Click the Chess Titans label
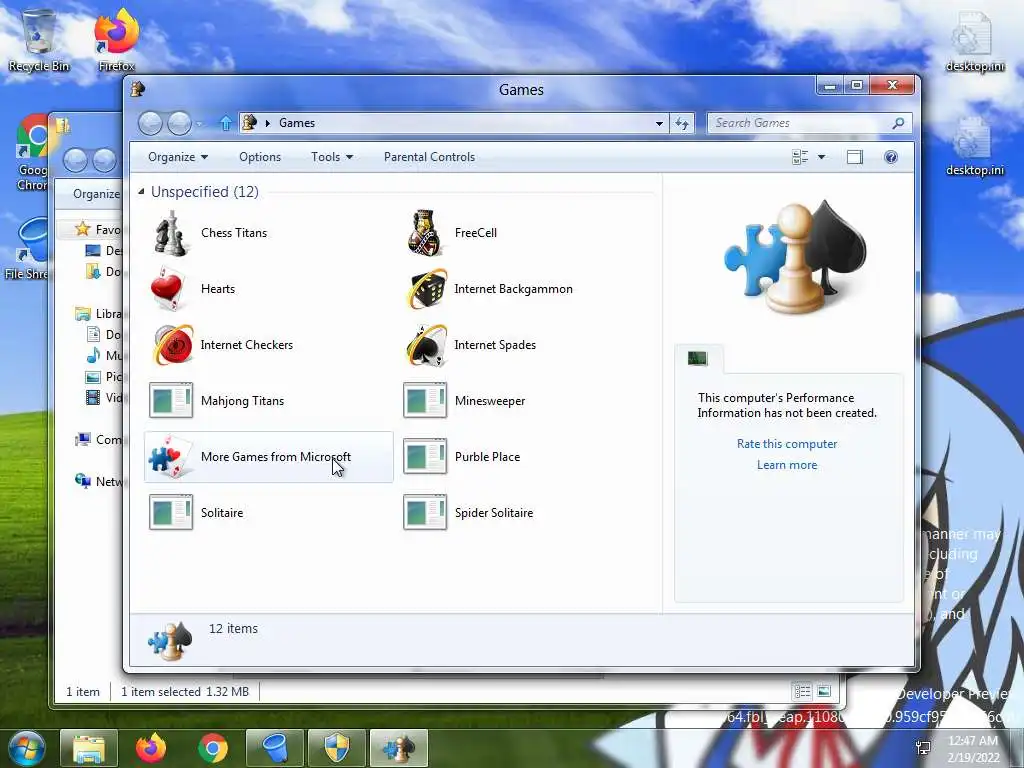Screen dimensions: 1024x768 234,232
